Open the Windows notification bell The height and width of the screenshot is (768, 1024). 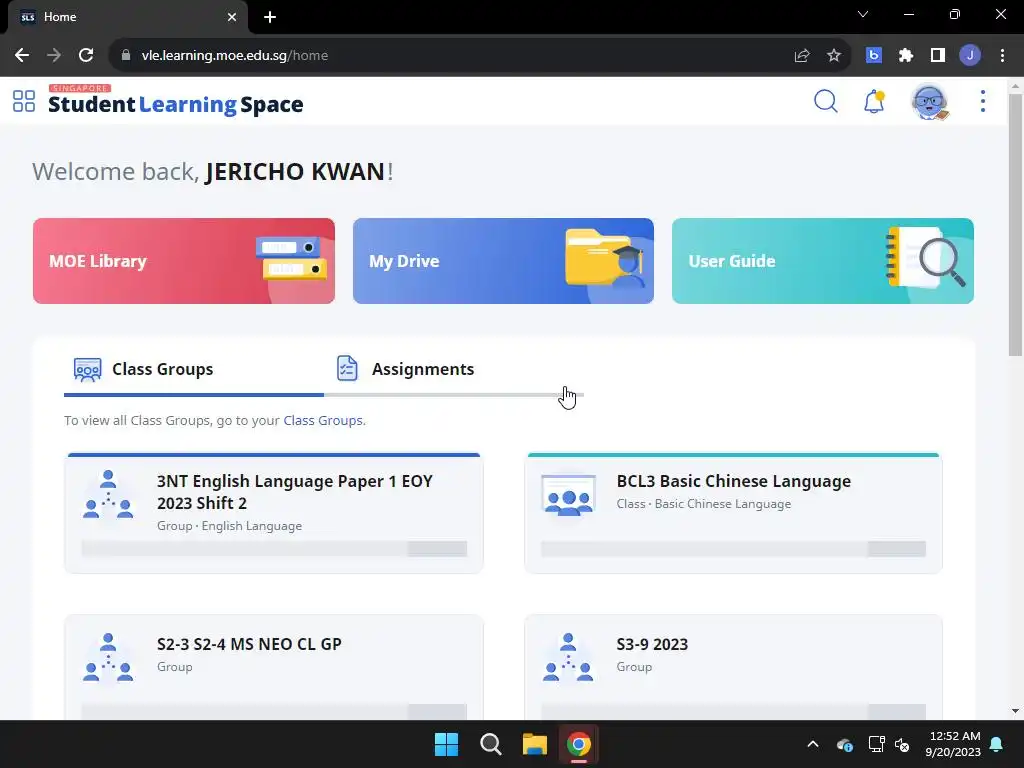click(x=997, y=744)
